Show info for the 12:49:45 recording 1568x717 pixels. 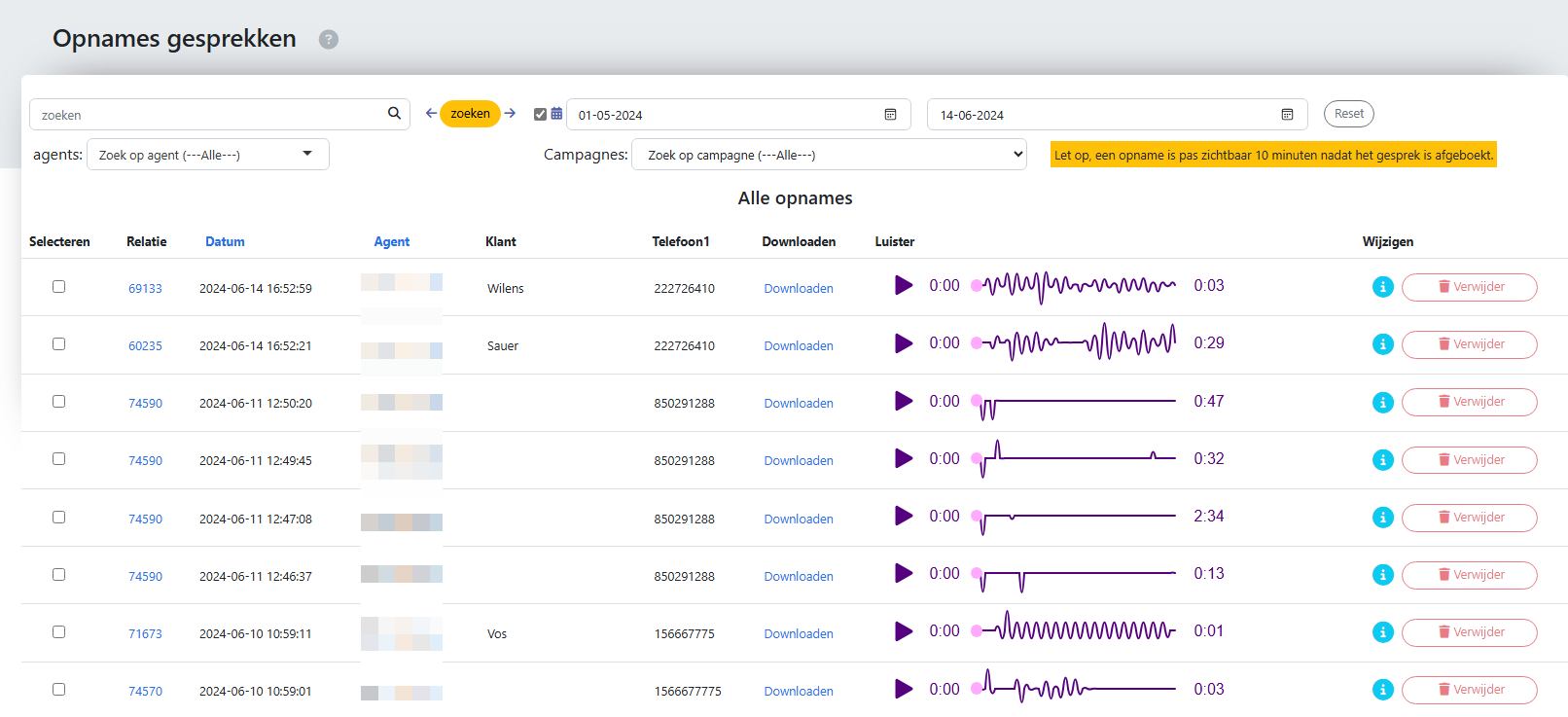[x=1383, y=460]
